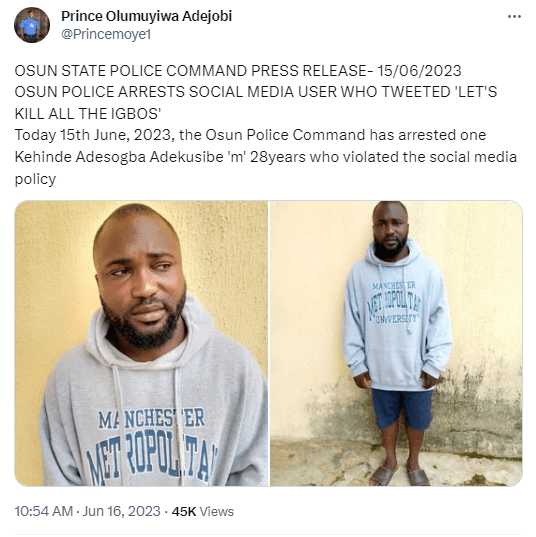Click the 45K Views count
536x537 pixels.
(x=203, y=511)
